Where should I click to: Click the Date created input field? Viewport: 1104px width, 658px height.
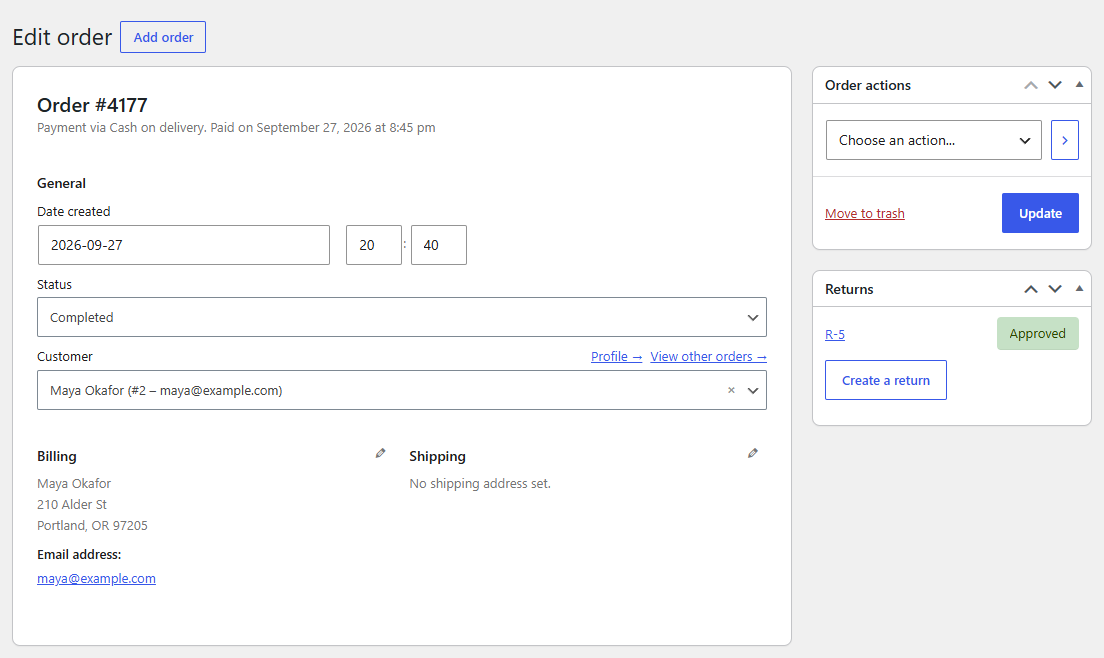[x=184, y=245]
